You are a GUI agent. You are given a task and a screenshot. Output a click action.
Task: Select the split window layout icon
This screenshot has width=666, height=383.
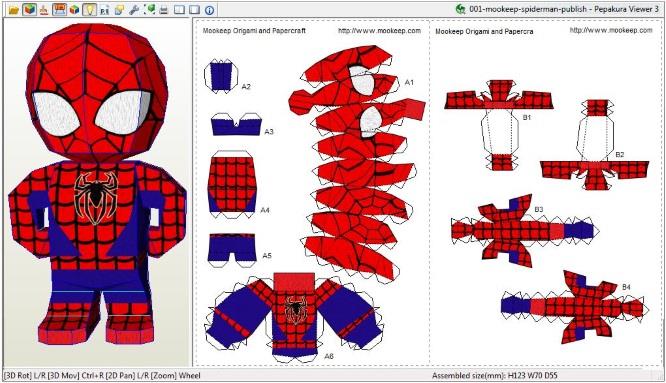pos(179,9)
